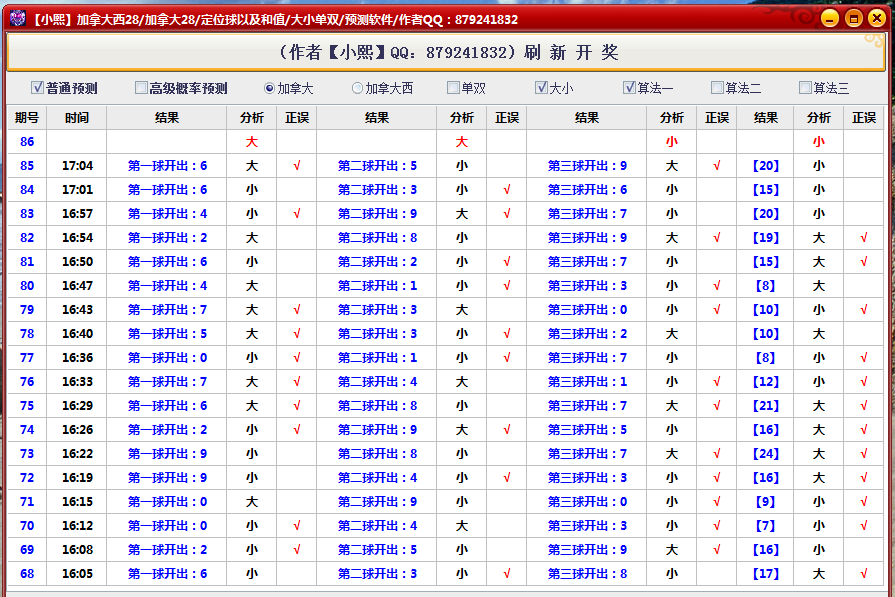Minimize the prediction software window
This screenshot has height=597, width=895.
point(829,18)
